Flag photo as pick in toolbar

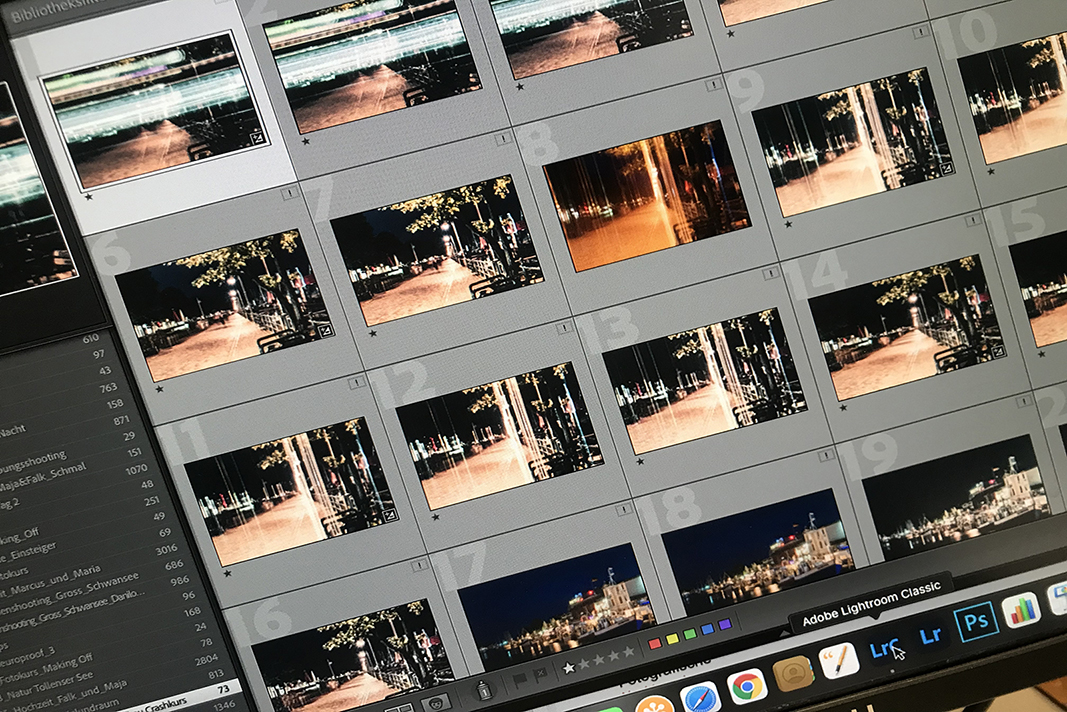click(519, 679)
